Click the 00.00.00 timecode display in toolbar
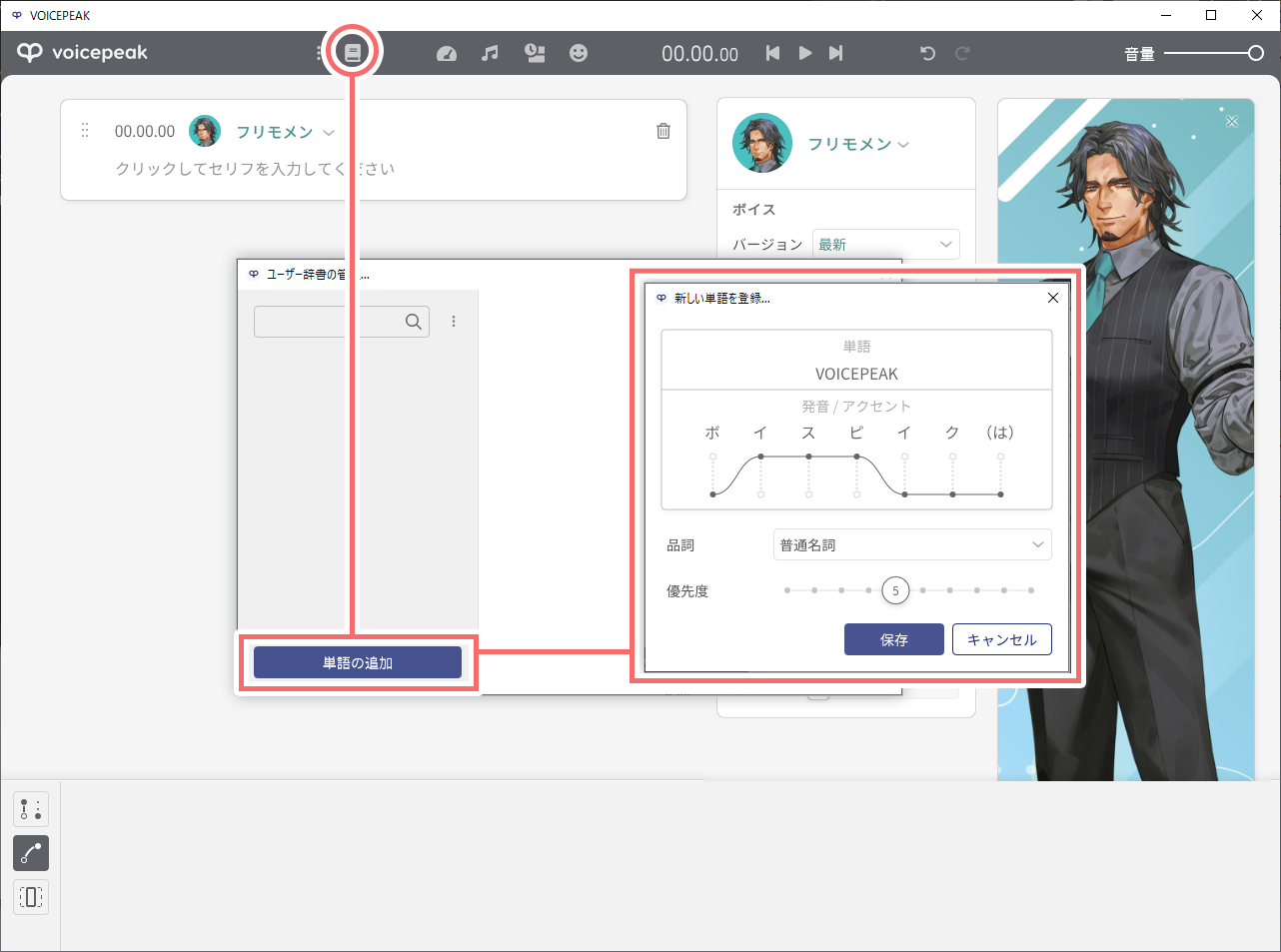The height and width of the screenshot is (952, 1281). [699, 54]
